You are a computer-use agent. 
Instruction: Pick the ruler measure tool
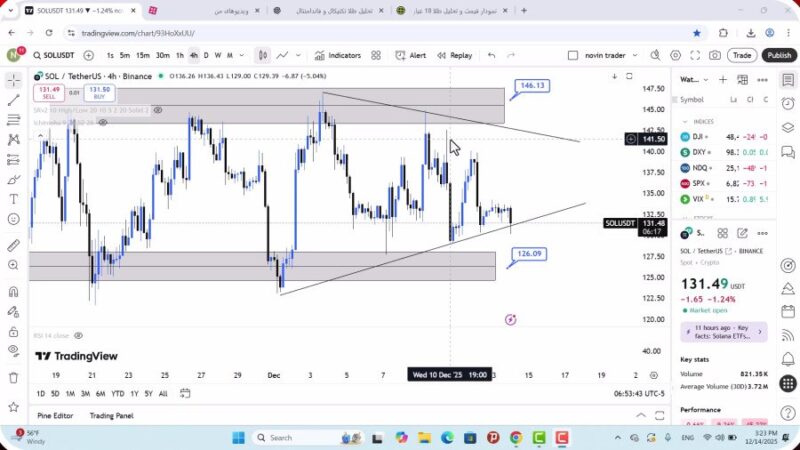click(13, 245)
